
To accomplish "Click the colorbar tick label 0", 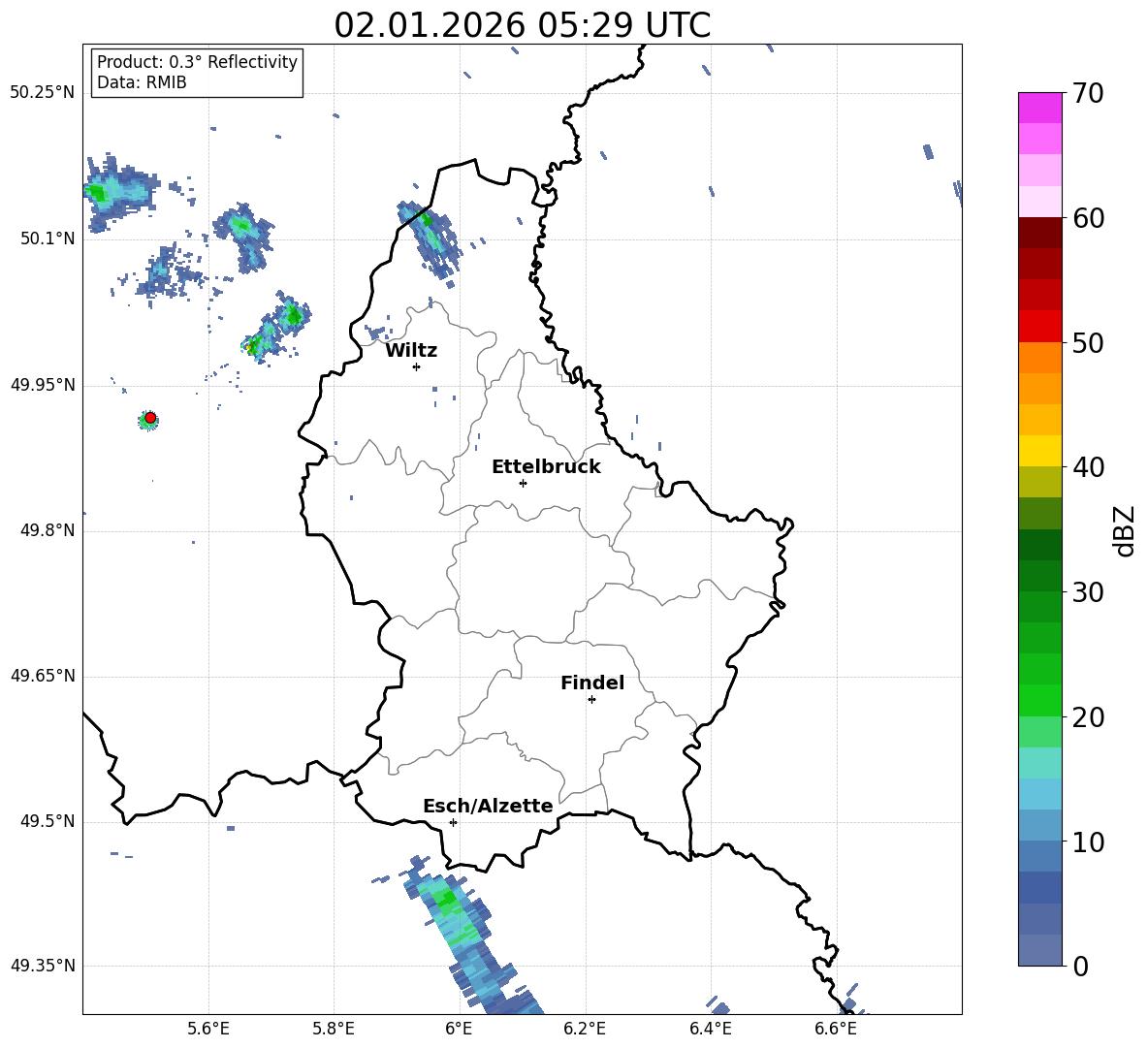I will click(x=1080, y=966).
